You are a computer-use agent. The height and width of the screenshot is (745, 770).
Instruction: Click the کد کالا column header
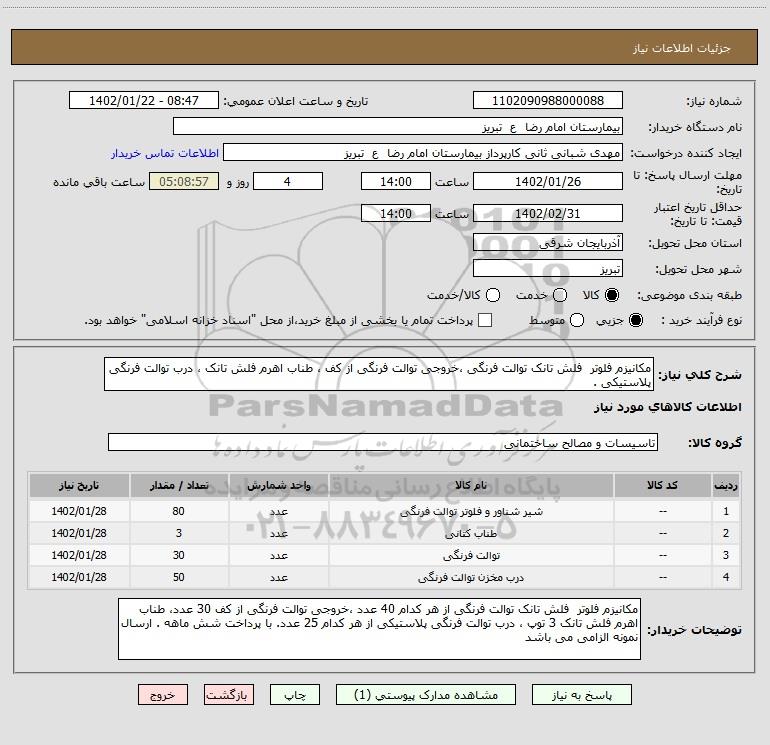coord(662,486)
